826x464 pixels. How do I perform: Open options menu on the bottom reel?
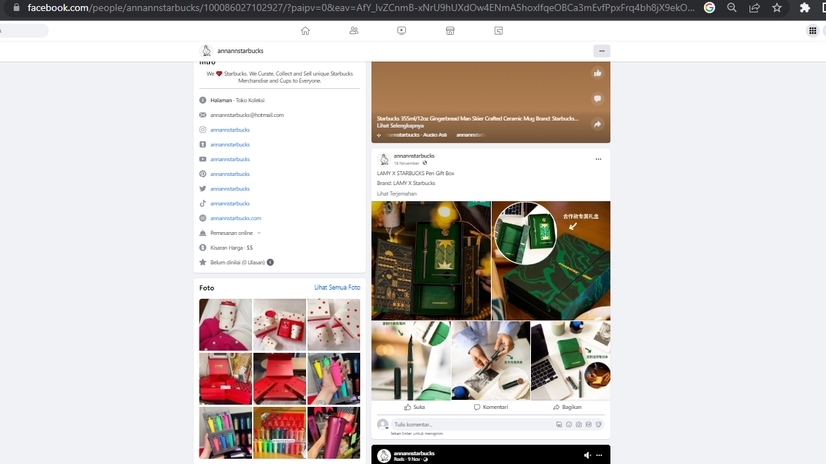599,455
